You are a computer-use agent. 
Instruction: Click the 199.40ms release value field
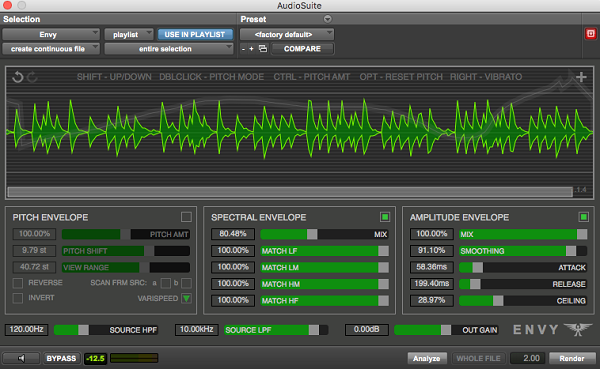pyautogui.click(x=431, y=284)
